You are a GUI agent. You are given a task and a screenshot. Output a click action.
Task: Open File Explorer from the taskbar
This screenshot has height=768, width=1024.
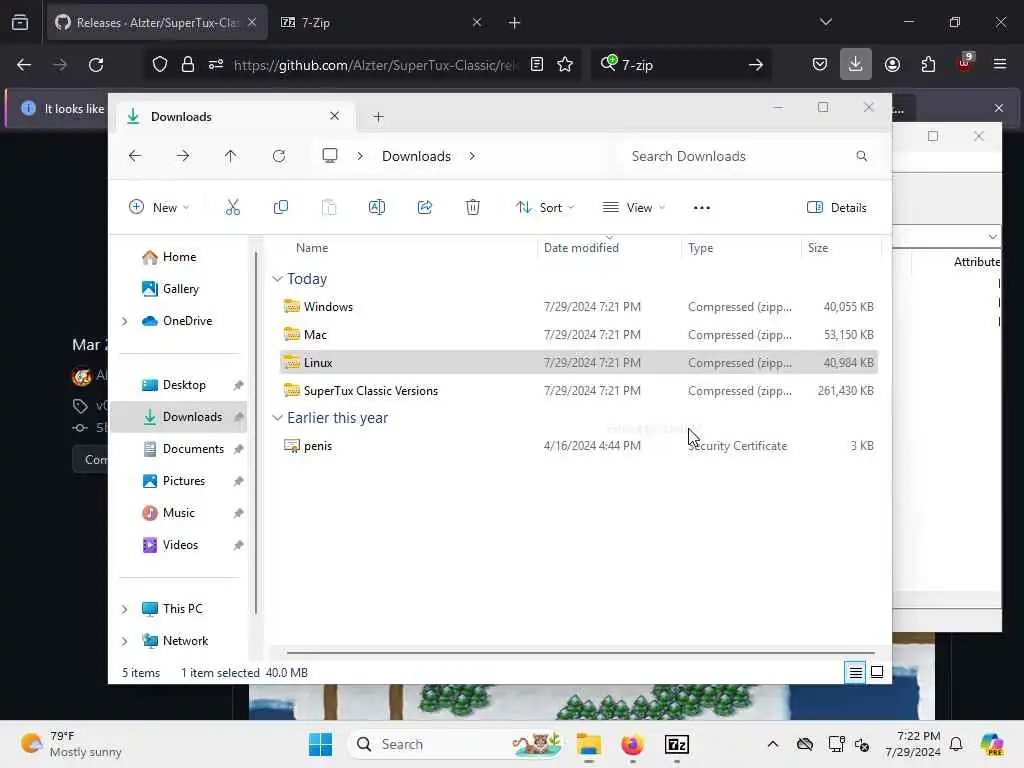tap(588, 744)
